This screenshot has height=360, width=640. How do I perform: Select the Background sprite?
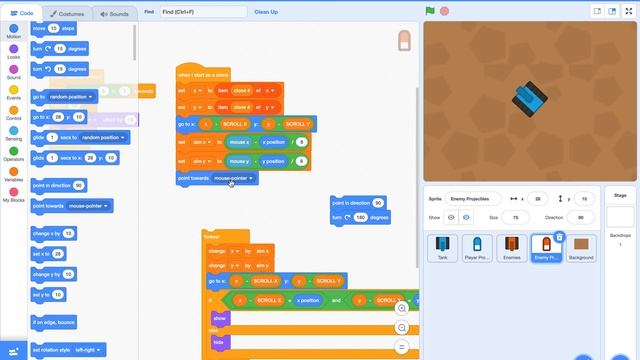tap(581, 248)
